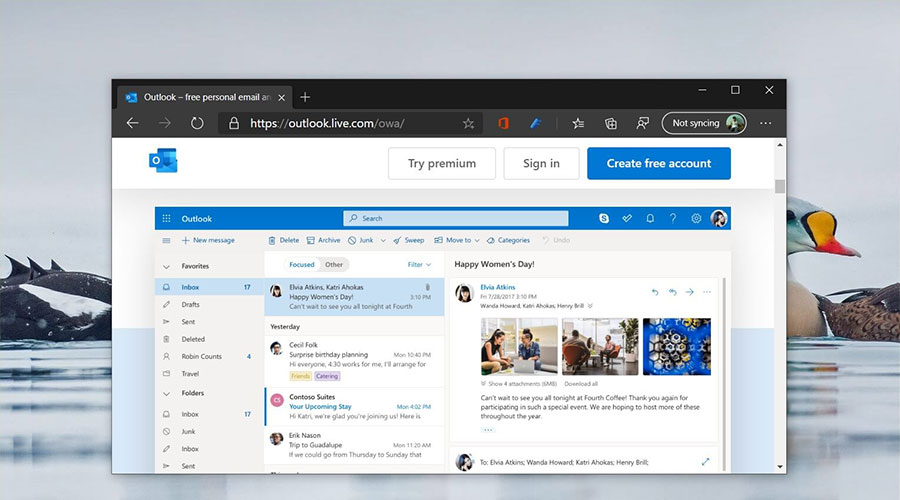900x500 pixels.
Task: Open a new browser tab
Action: tap(305, 97)
